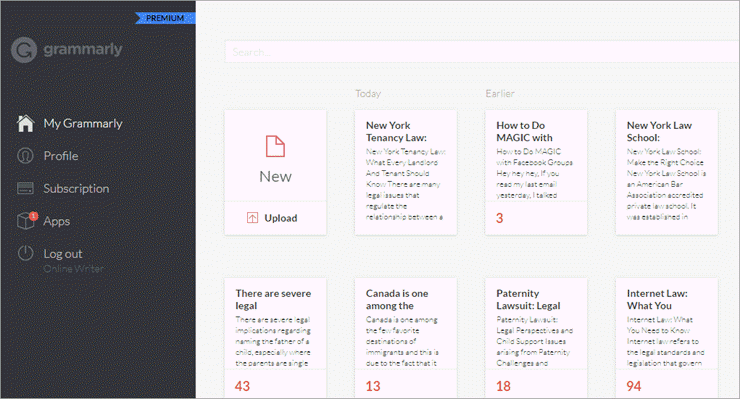Click the Upload arrow icon

[x=252, y=218]
